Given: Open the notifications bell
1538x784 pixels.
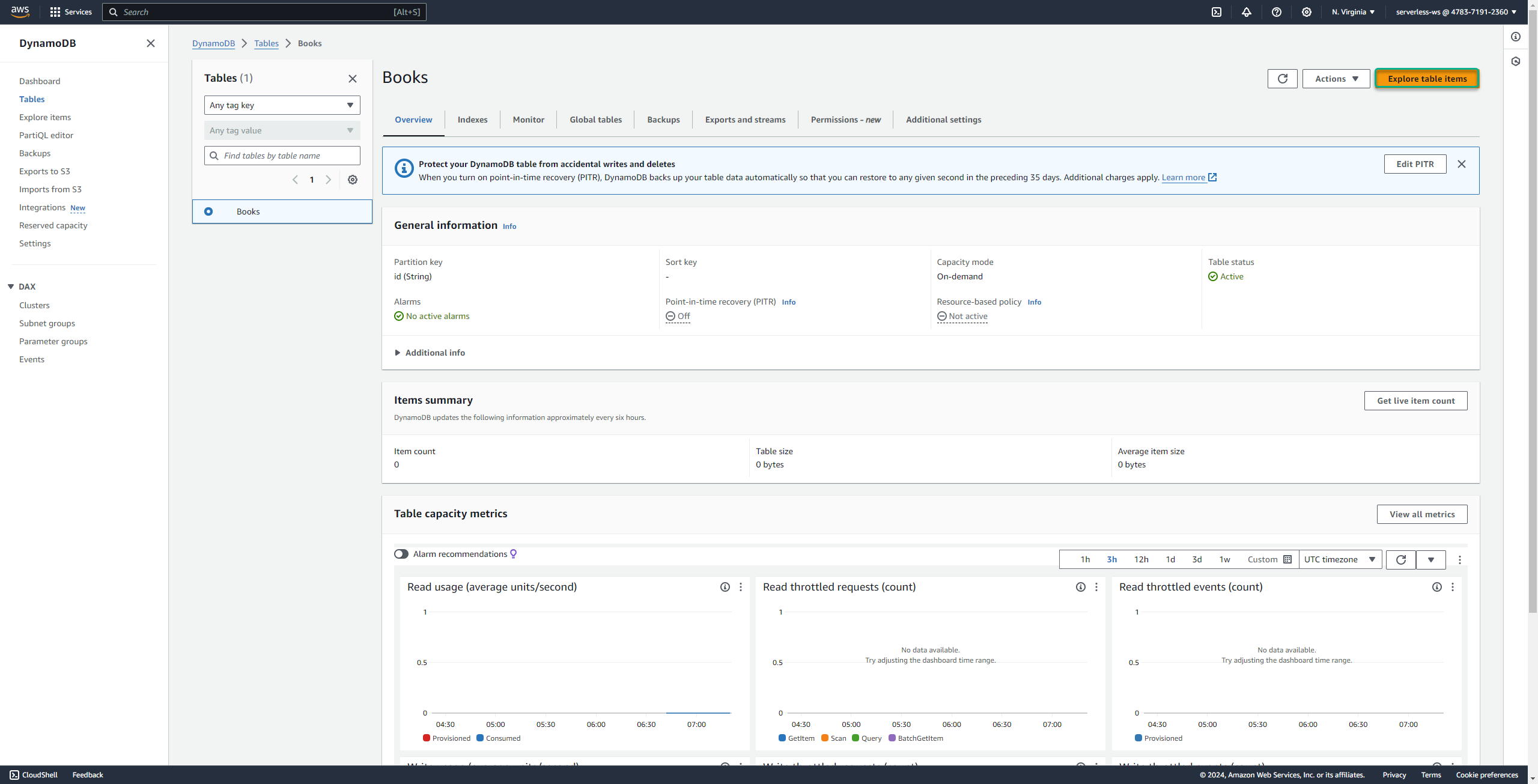Looking at the screenshot, I should [1247, 12].
